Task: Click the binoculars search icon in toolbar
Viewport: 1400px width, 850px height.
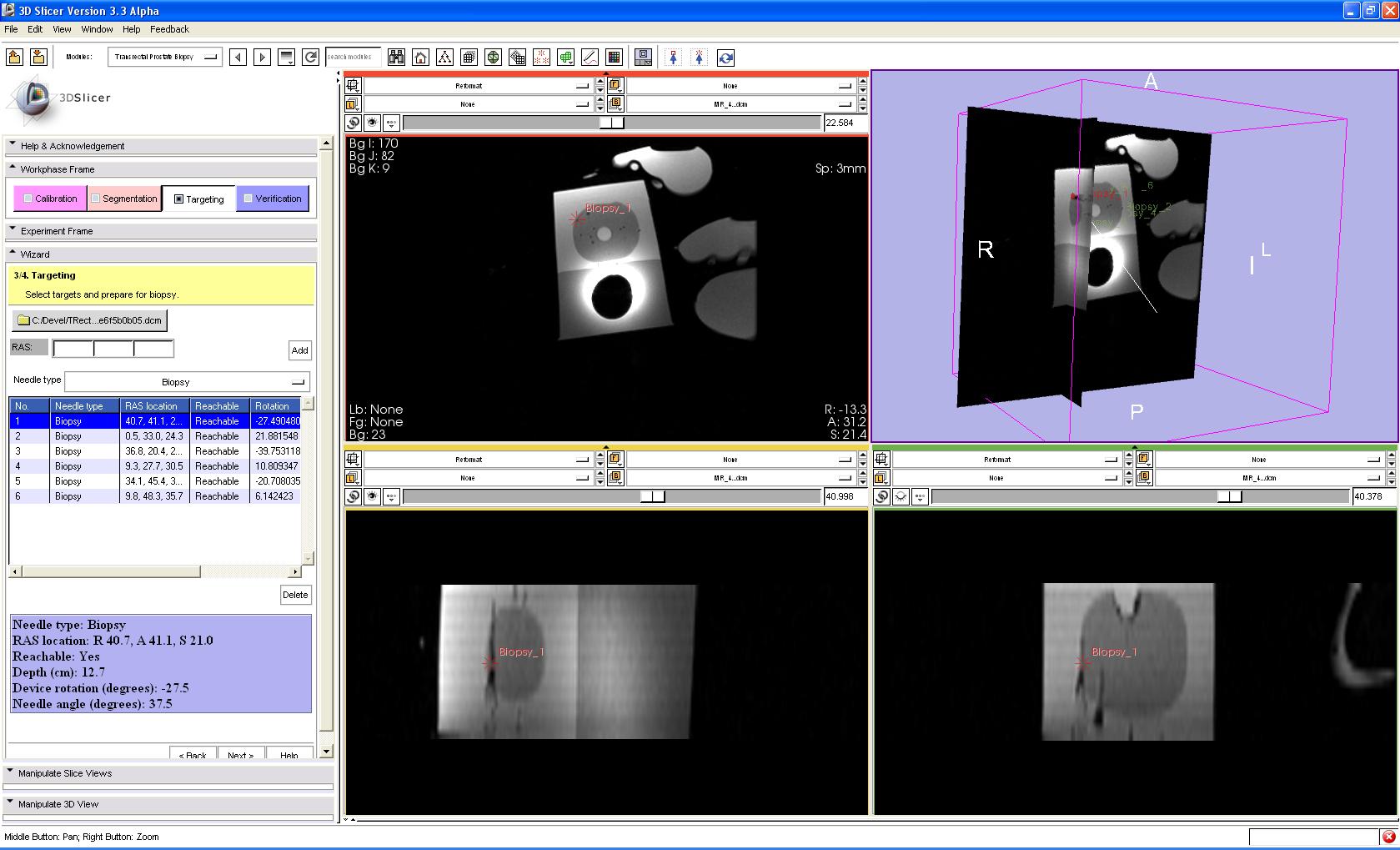Action: click(396, 58)
